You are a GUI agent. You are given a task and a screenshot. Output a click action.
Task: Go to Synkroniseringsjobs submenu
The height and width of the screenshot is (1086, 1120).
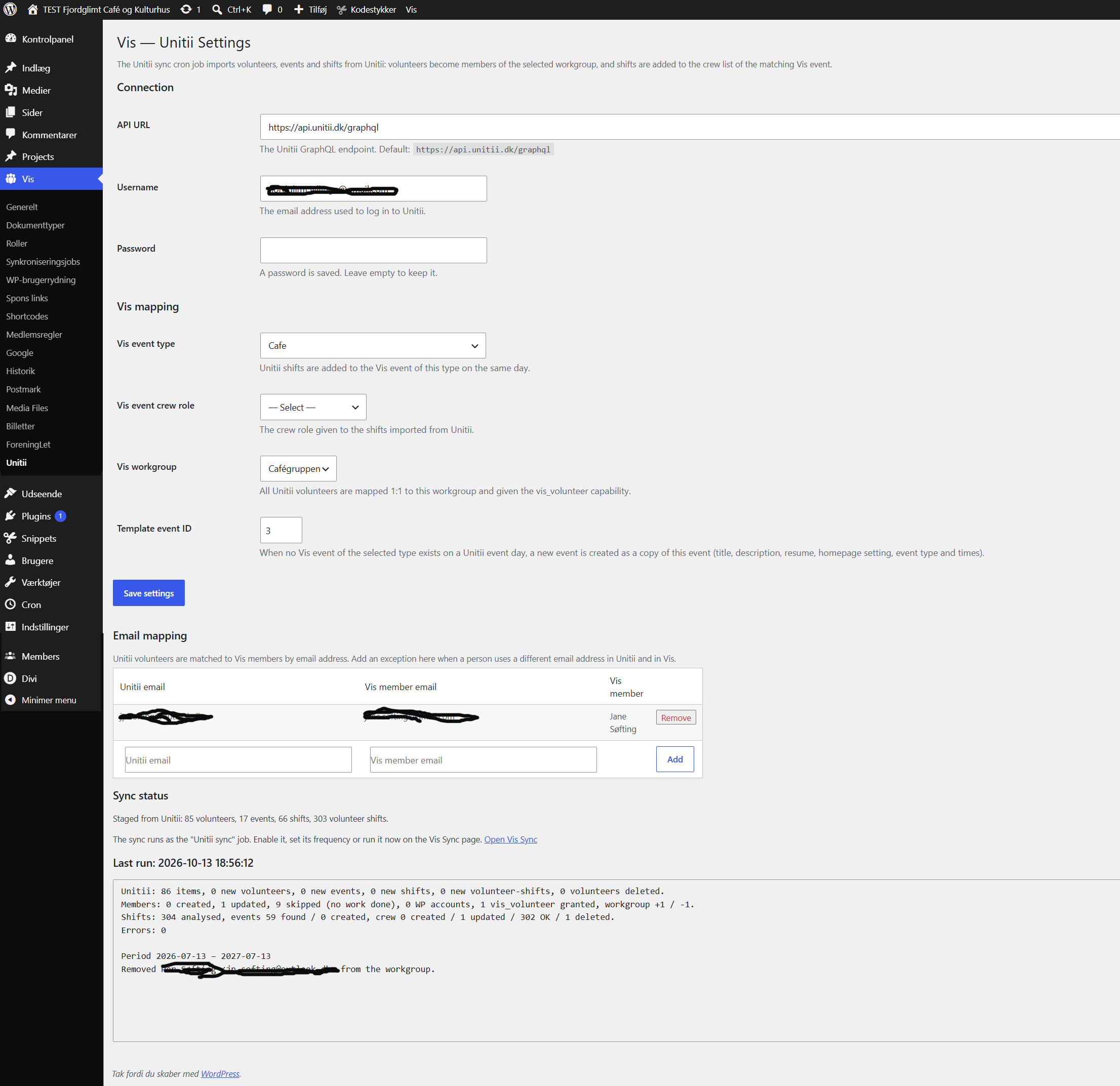[x=43, y=262]
